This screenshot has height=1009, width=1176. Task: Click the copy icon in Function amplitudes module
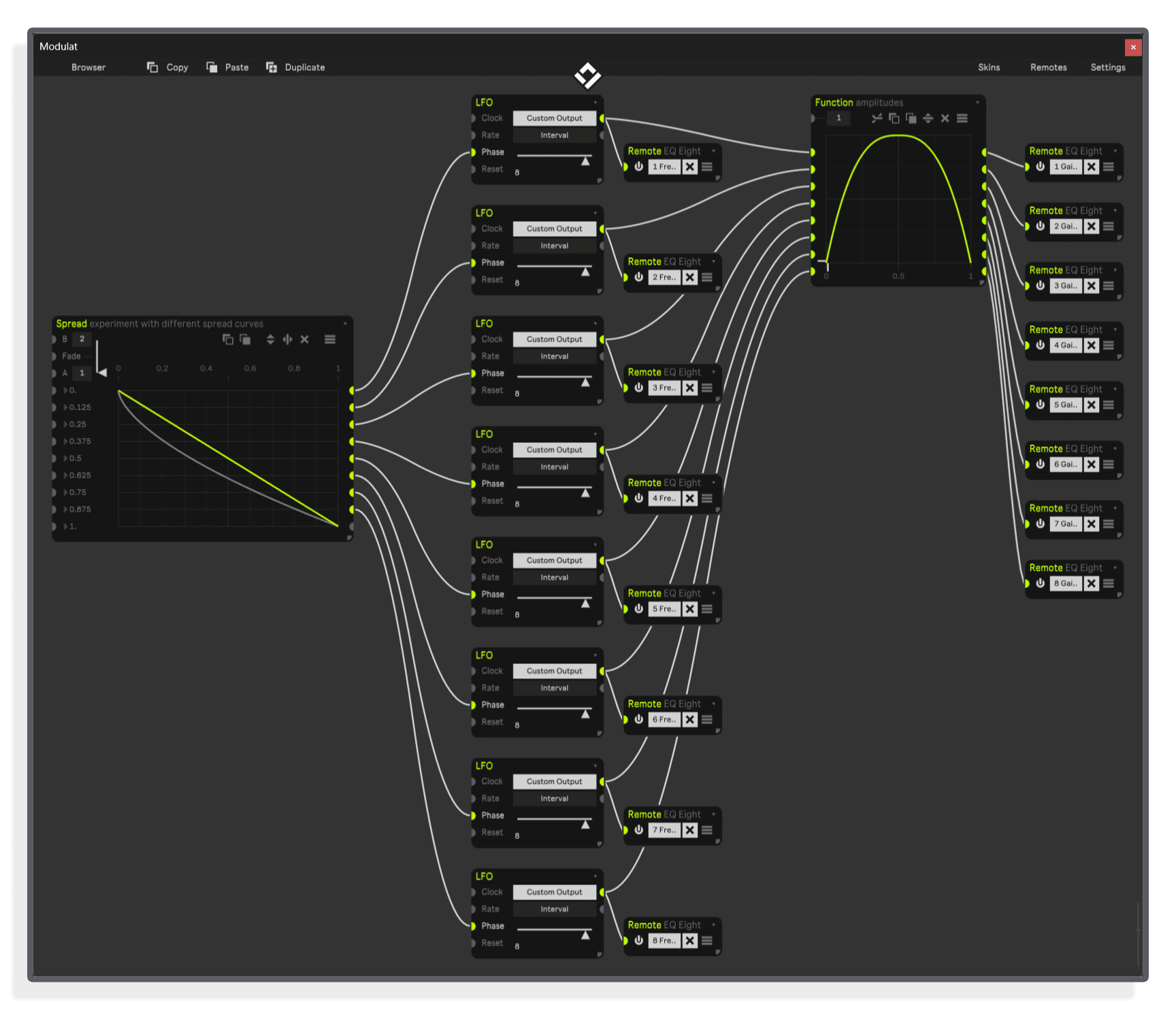[x=894, y=118]
